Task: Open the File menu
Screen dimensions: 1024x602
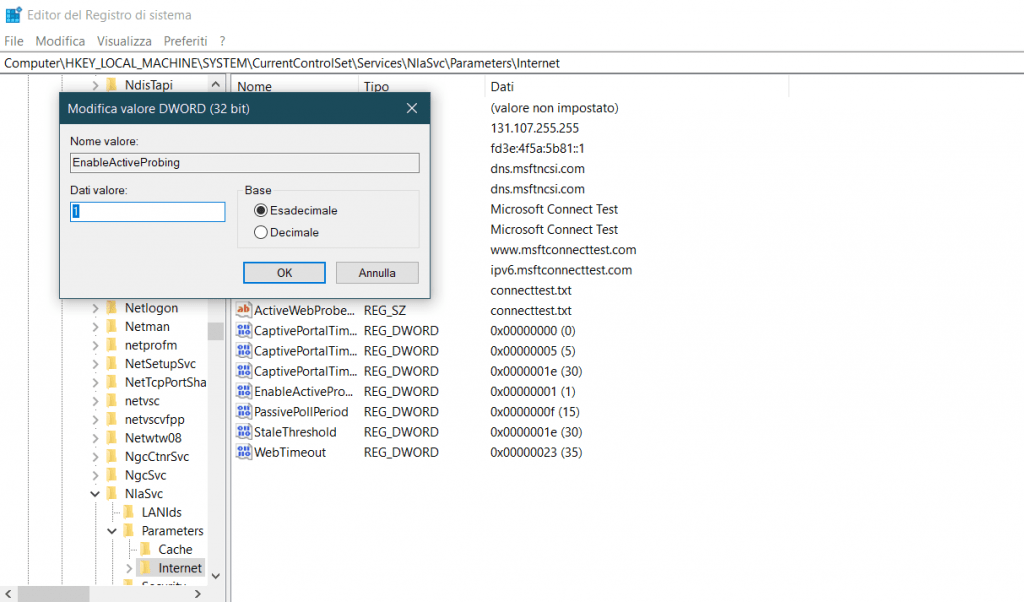Action: pos(14,41)
